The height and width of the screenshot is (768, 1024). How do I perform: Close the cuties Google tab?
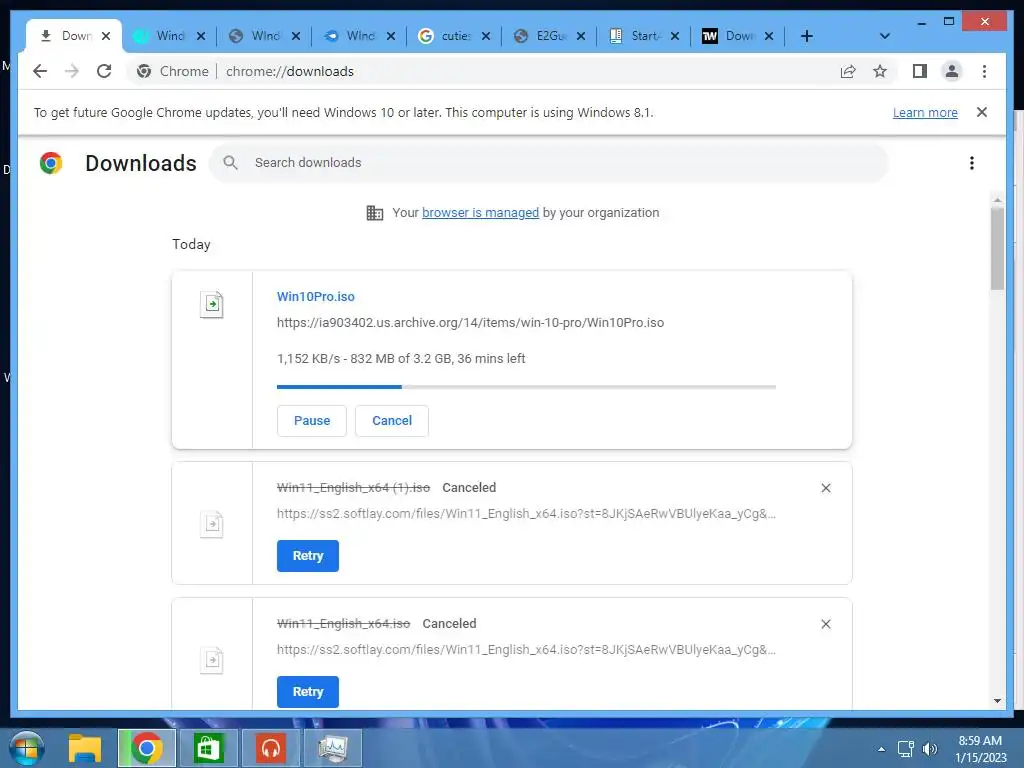point(486,36)
